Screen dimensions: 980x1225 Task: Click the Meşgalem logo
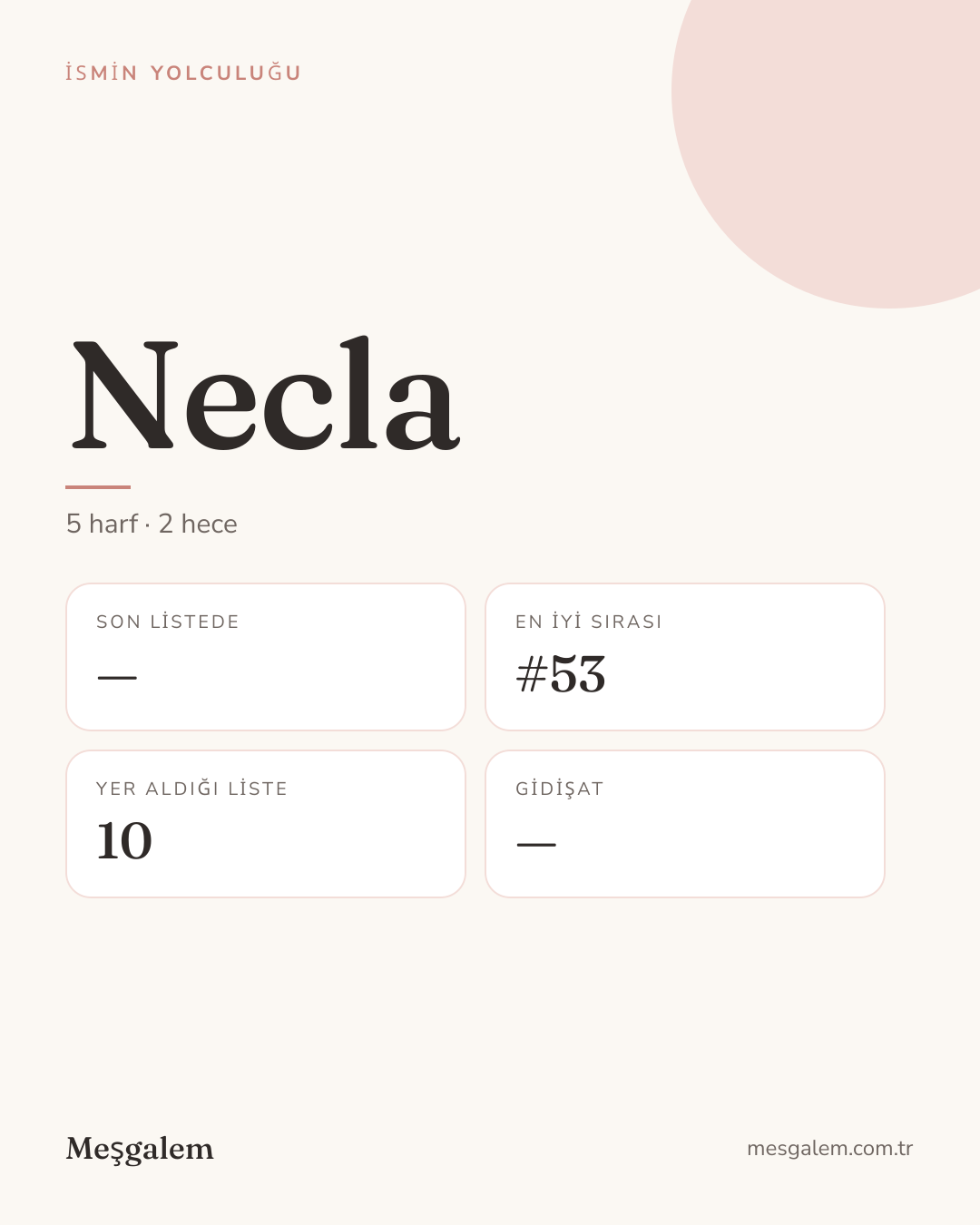coord(140,1149)
